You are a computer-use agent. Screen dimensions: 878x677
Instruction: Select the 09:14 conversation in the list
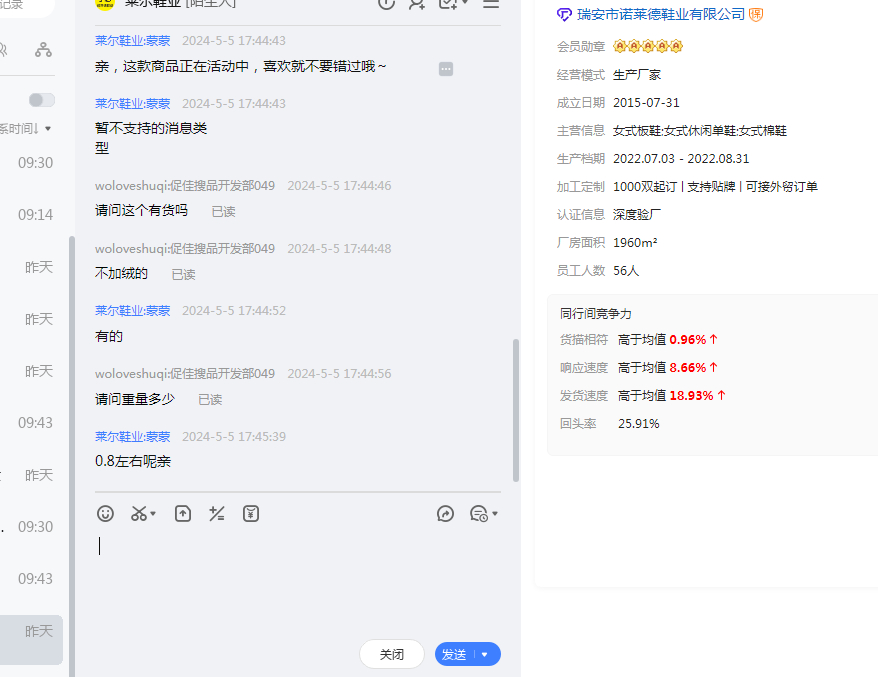pyautogui.click(x=35, y=214)
